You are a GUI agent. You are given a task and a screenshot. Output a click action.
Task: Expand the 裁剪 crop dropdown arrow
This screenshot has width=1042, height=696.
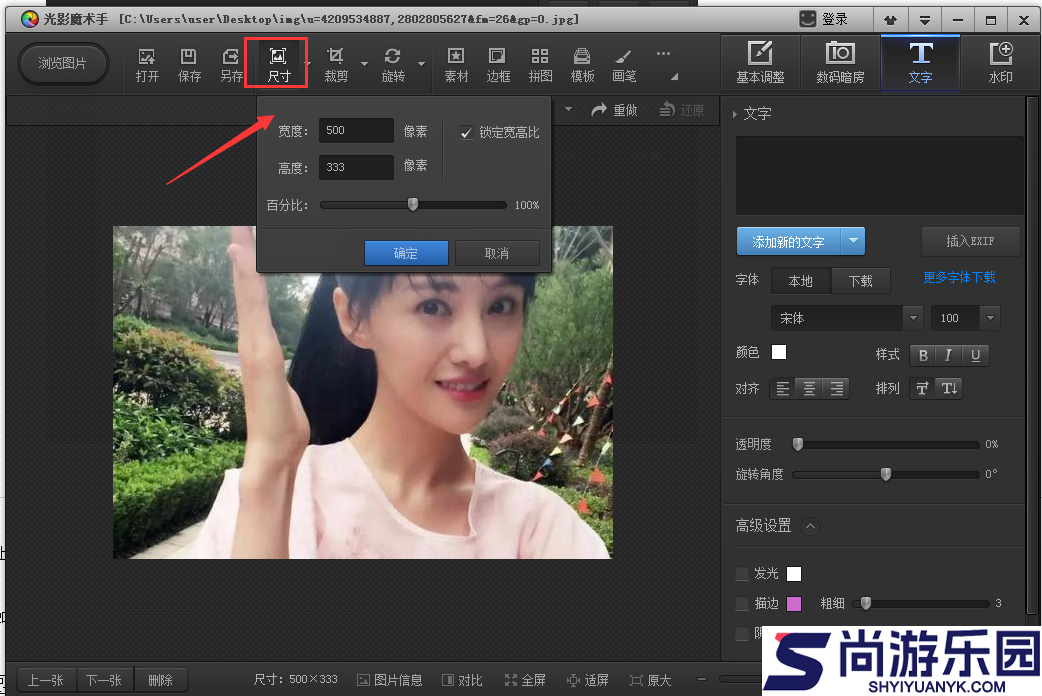coord(364,64)
